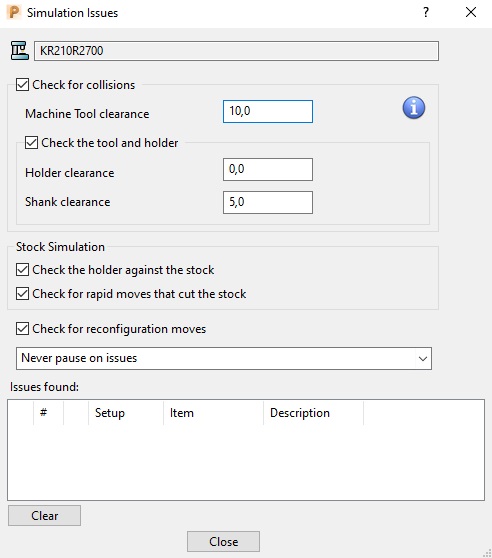Click the KR210R2700 machine name field
Viewport: 492px width, 558px height.
[x=236, y=51]
